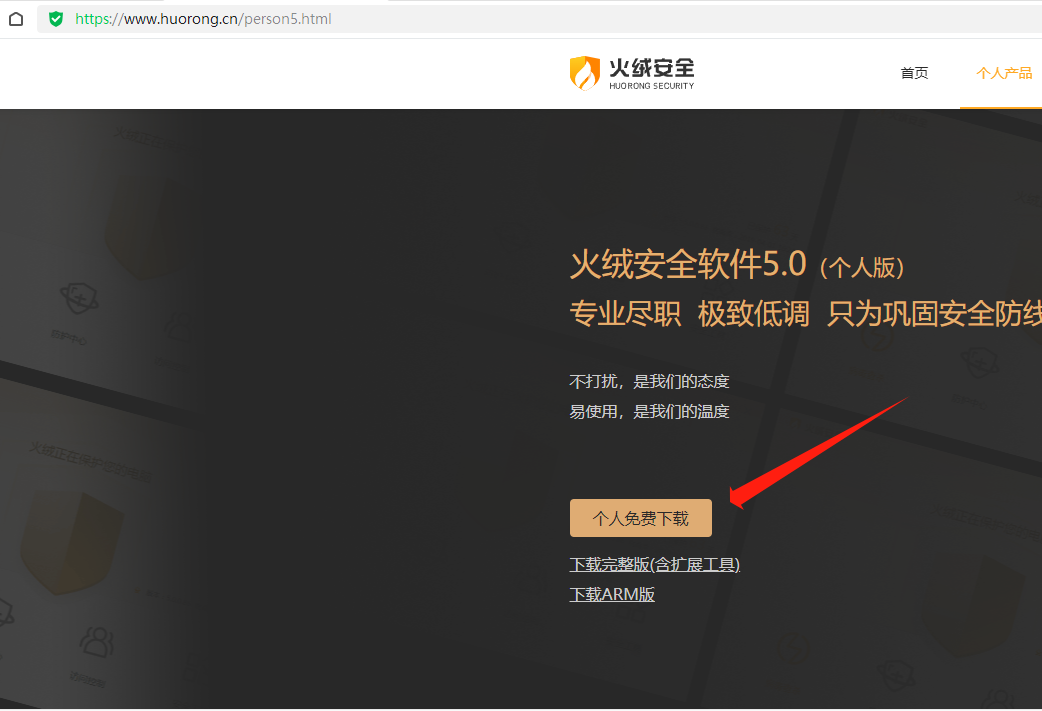
Task: Select the 个人产品 tab
Action: 1003,73
